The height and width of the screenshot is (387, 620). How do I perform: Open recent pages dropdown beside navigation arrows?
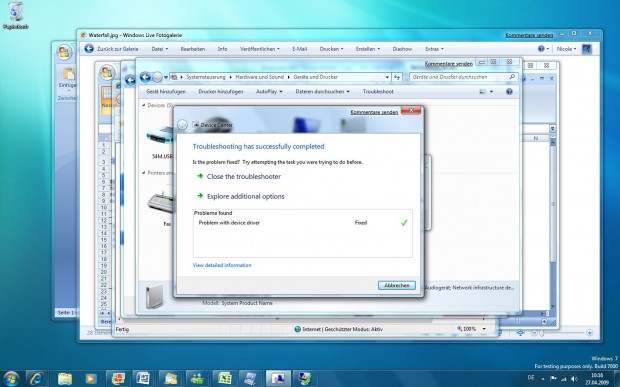166,77
